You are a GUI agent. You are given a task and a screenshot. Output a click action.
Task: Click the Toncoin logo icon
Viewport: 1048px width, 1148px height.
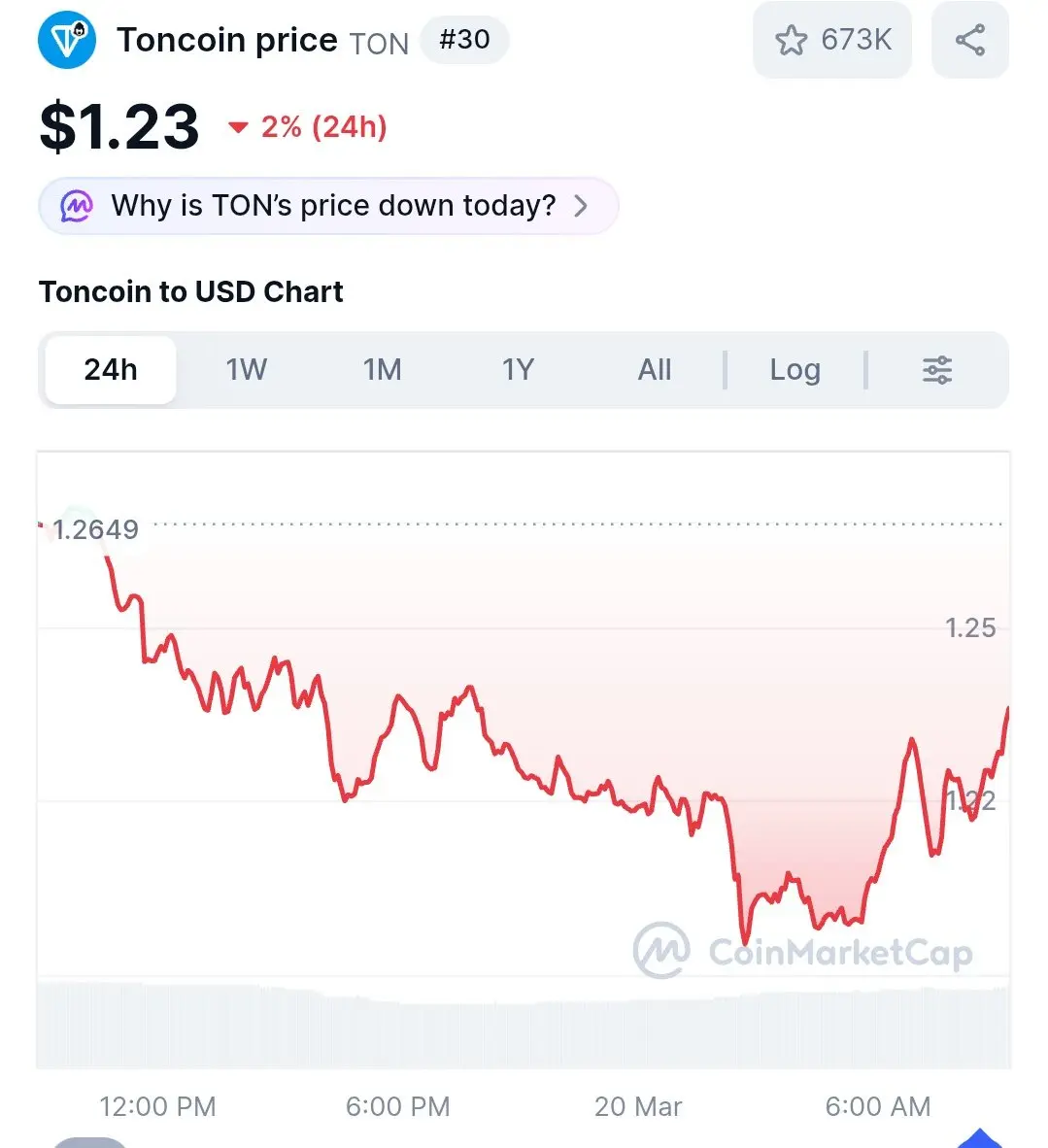click(67, 41)
